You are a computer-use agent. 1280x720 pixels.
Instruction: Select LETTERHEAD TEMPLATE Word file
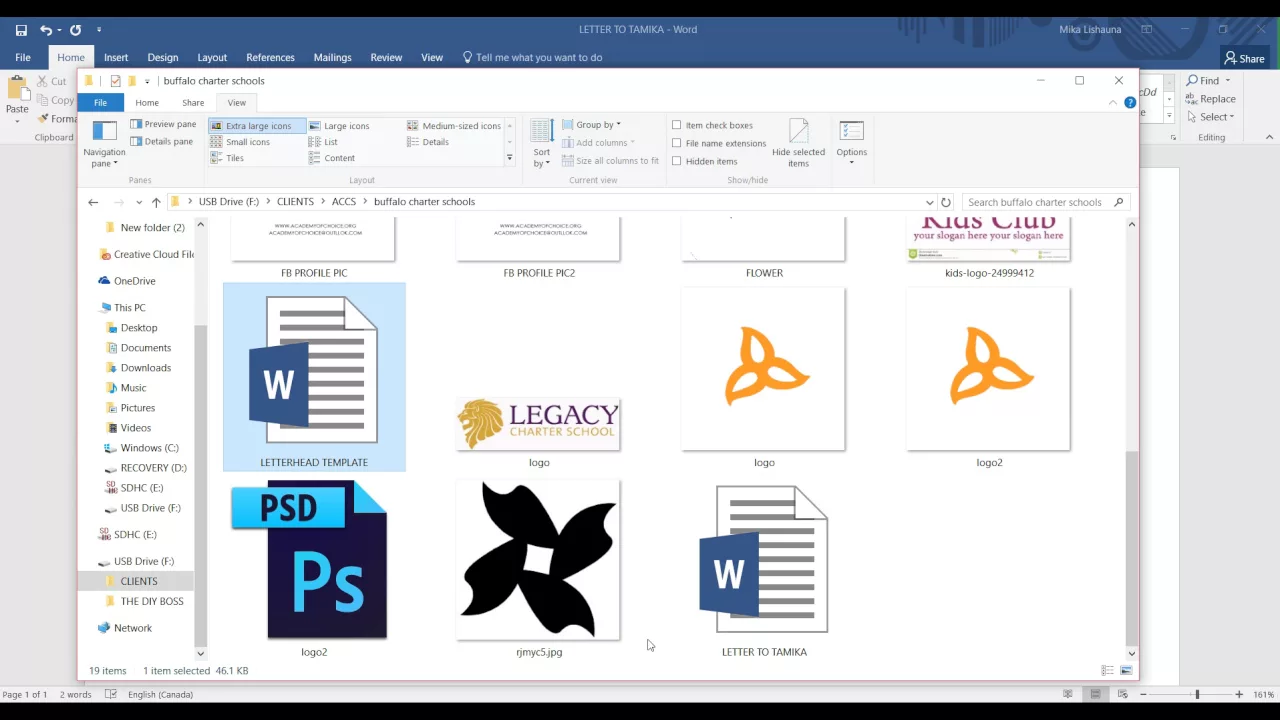click(x=314, y=377)
